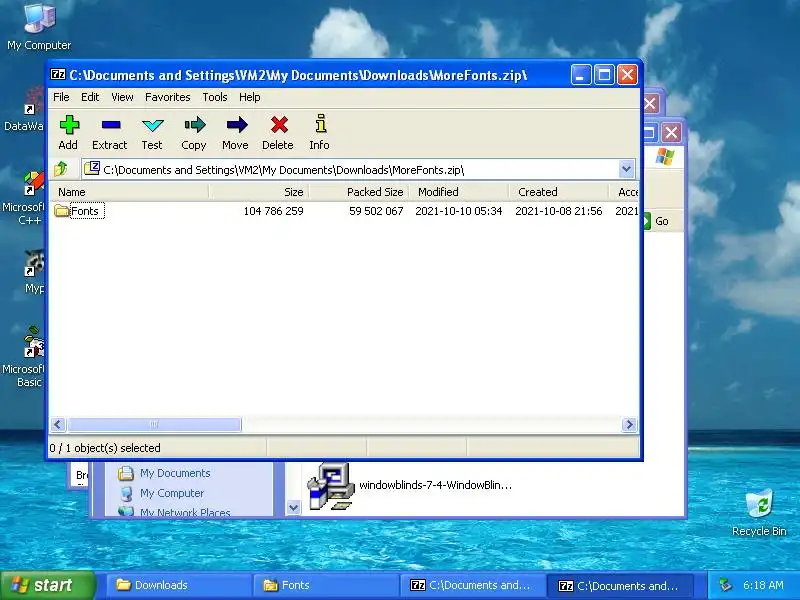Click packed size 59 502 067
This screenshot has height=600, width=800.
click(x=376, y=211)
